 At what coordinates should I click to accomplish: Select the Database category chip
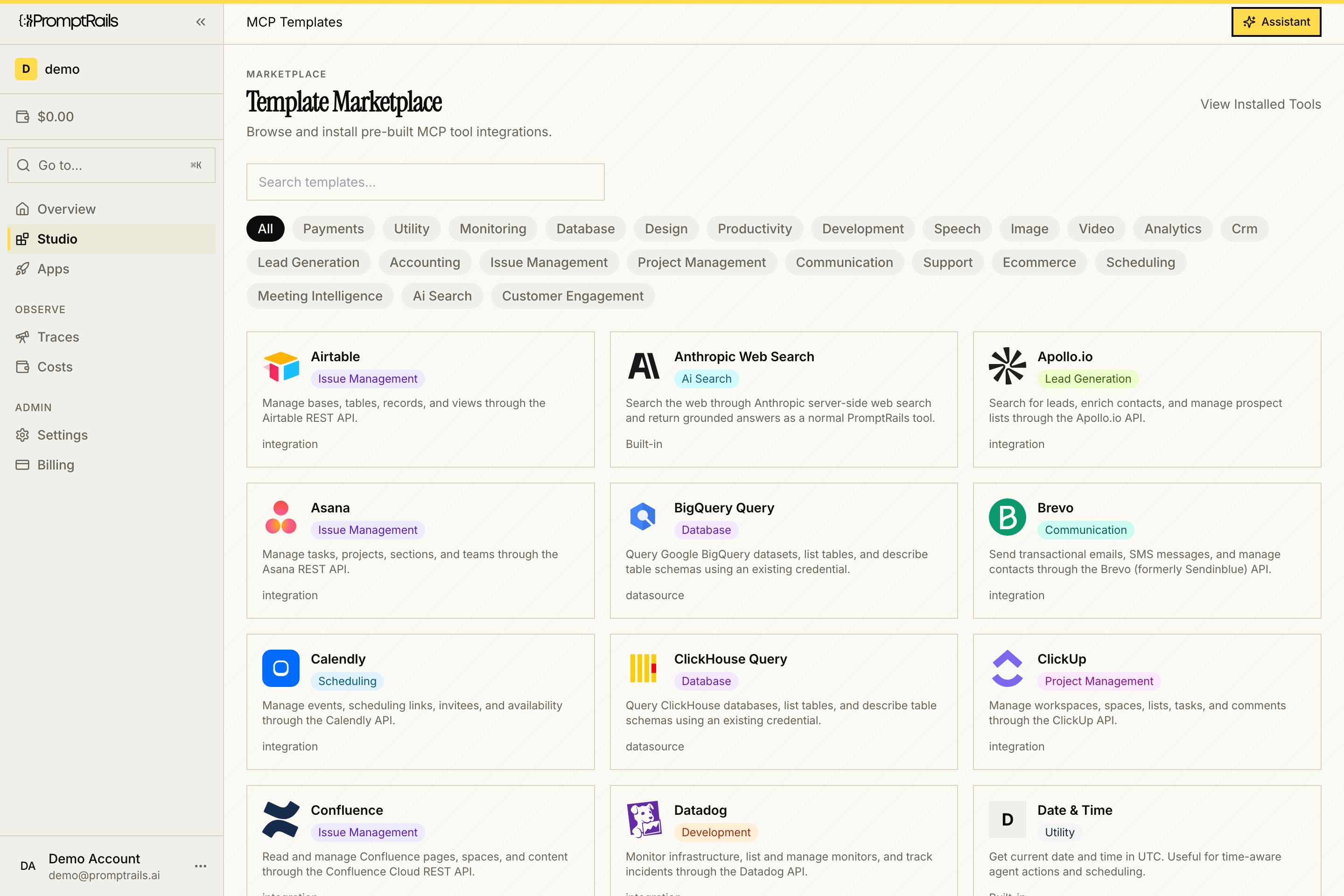(x=585, y=229)
